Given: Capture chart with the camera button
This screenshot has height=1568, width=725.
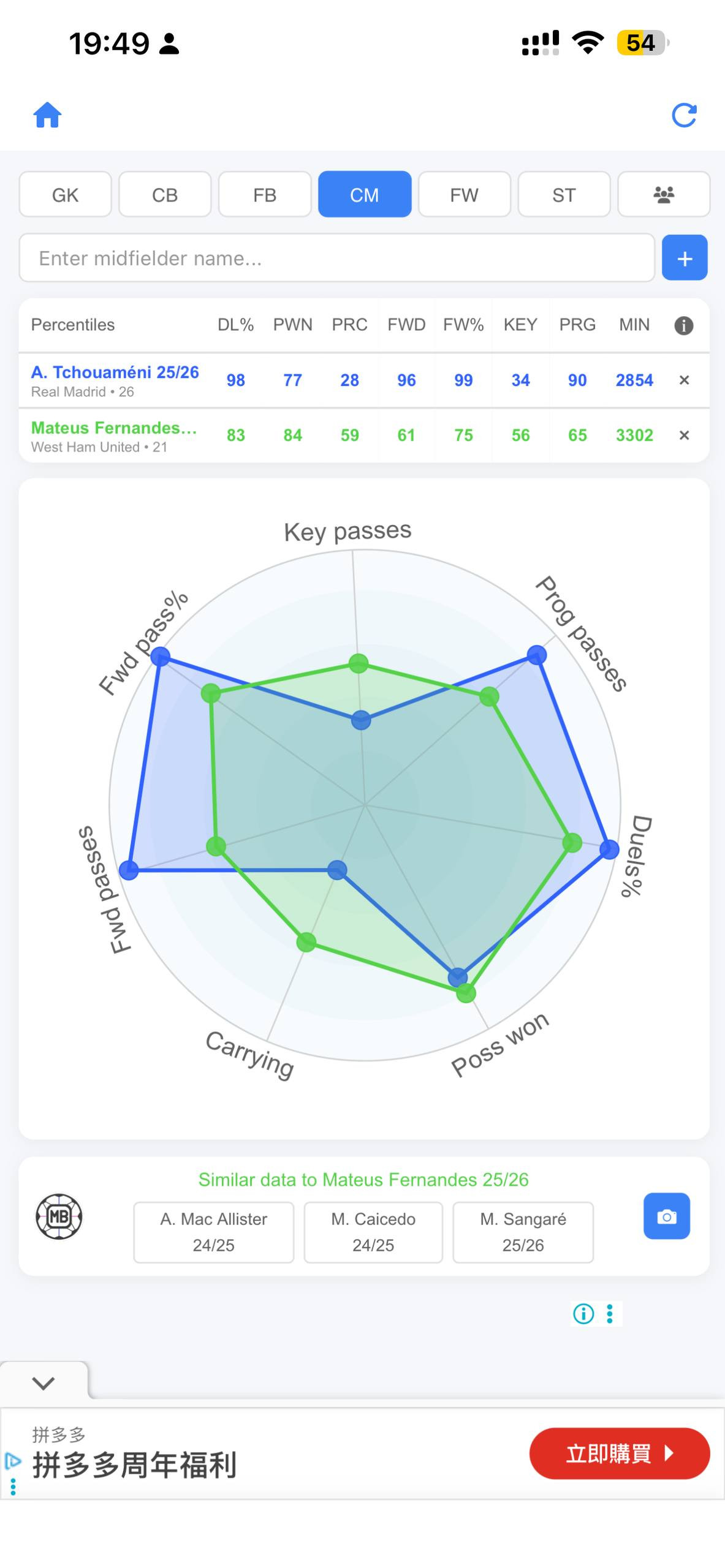Looking at the screenshot, I should (667, 1216).
